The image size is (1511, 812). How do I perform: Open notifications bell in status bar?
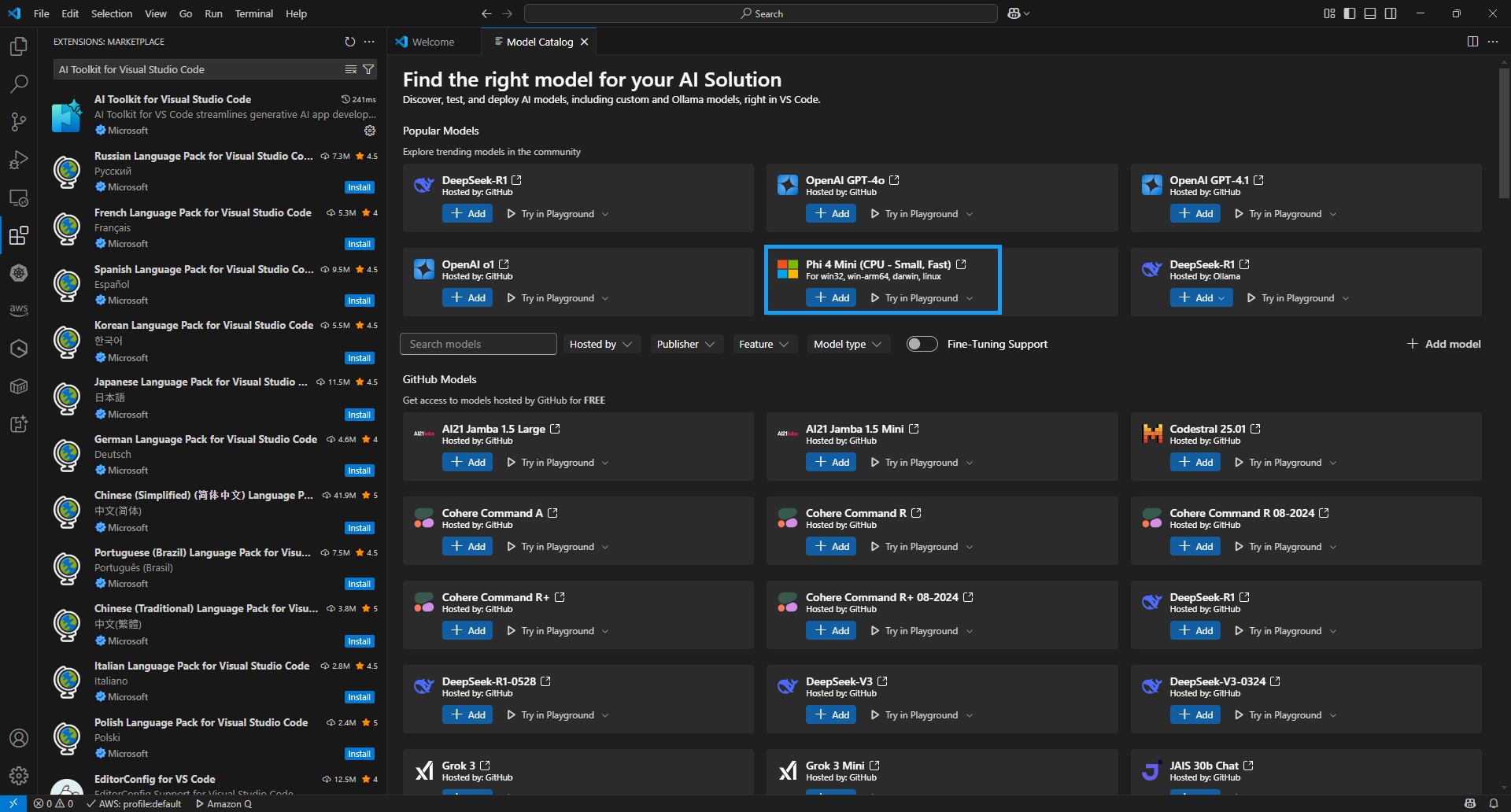pyautogui.click(x=1494, y=803)
